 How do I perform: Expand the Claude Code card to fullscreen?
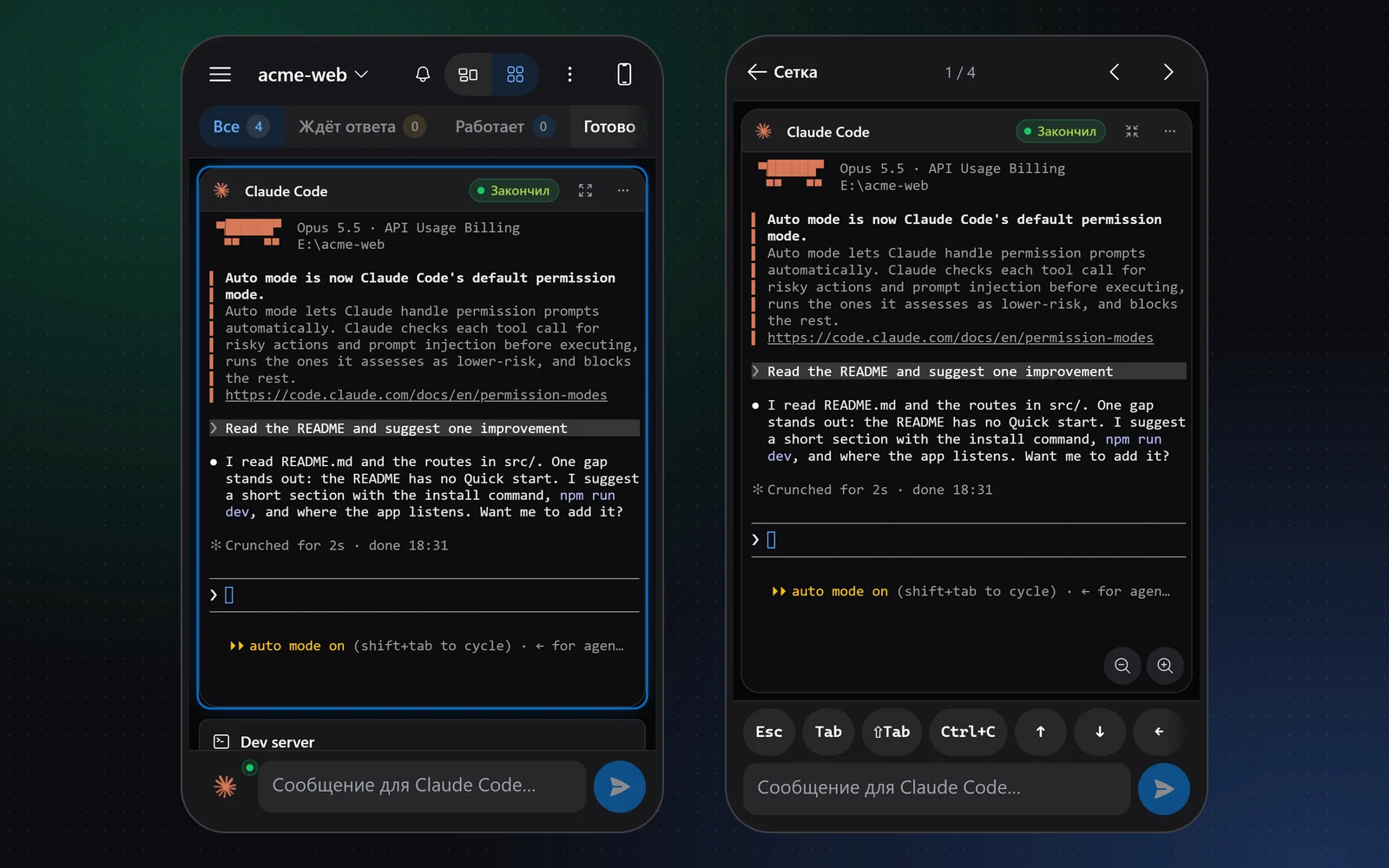pos(586,191)
